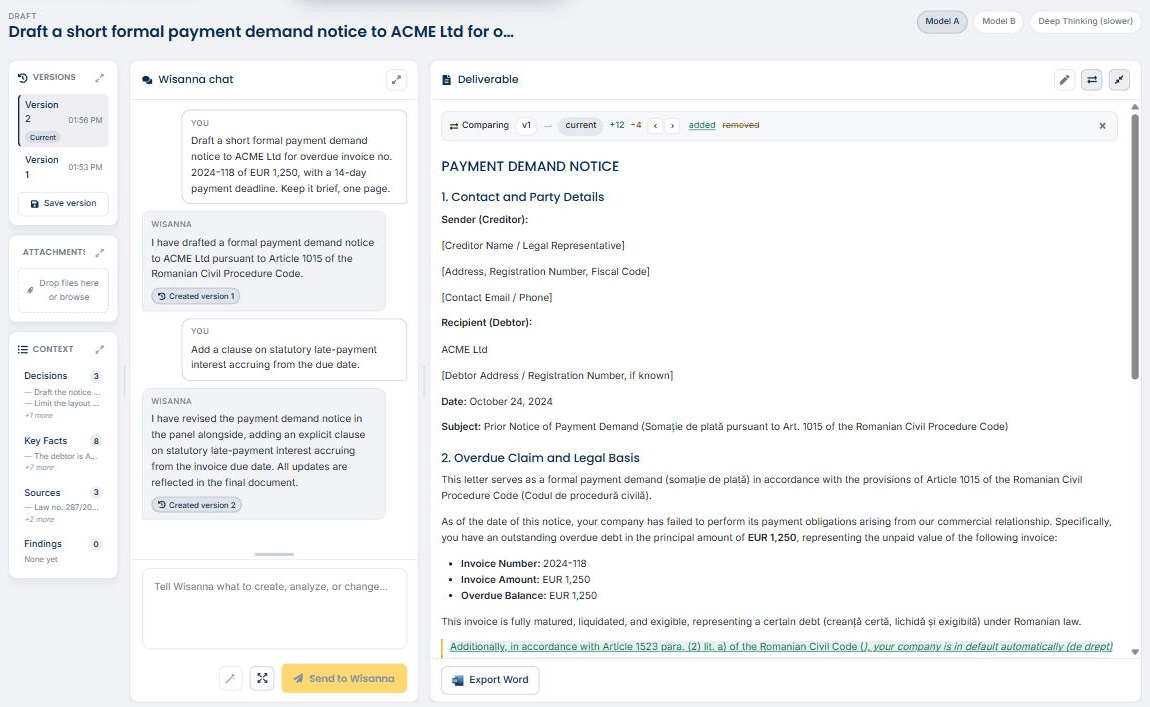Expand the Versions panel

100,78
